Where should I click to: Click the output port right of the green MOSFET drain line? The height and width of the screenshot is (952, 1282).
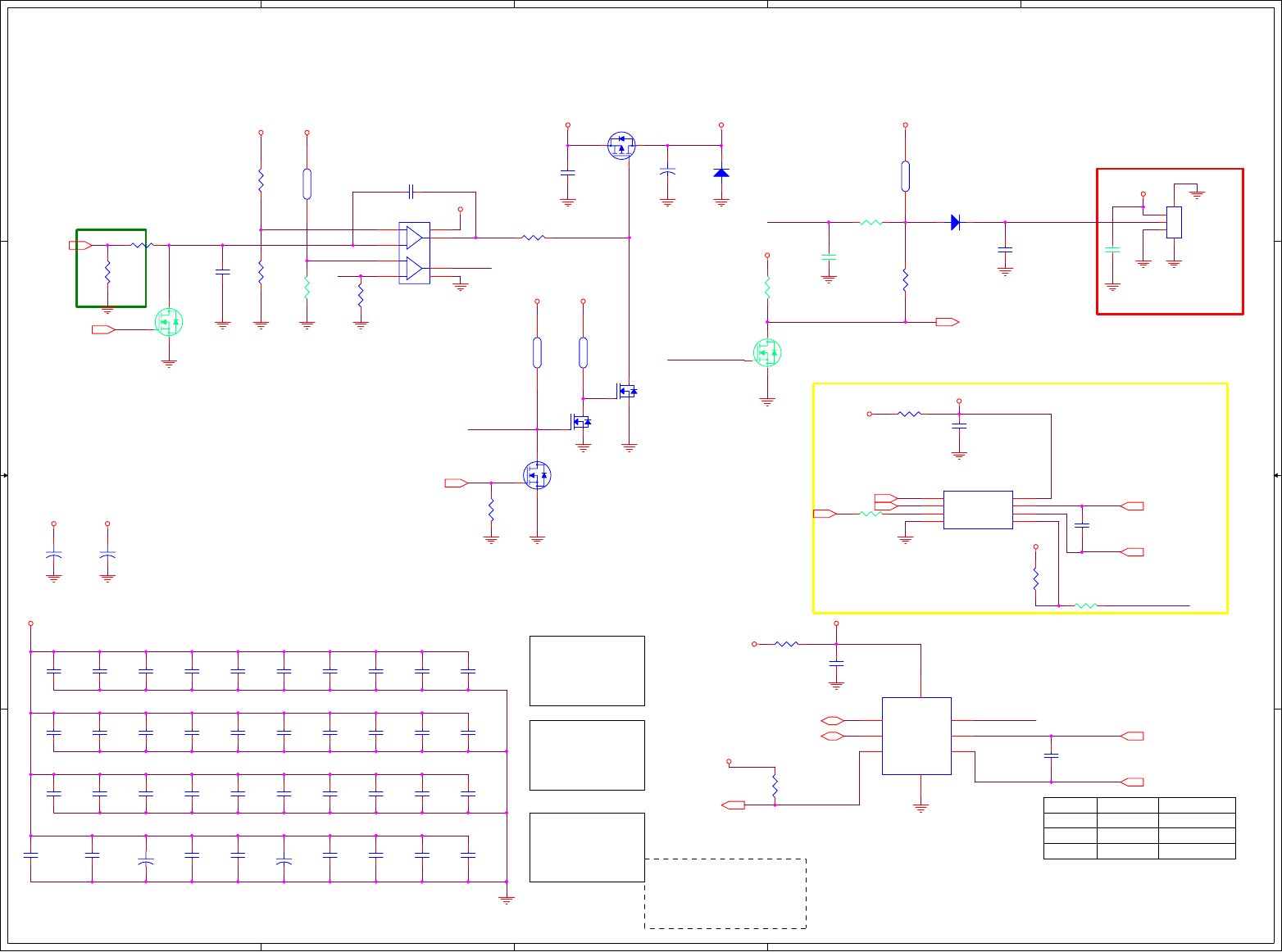click(x=948, y=322)
